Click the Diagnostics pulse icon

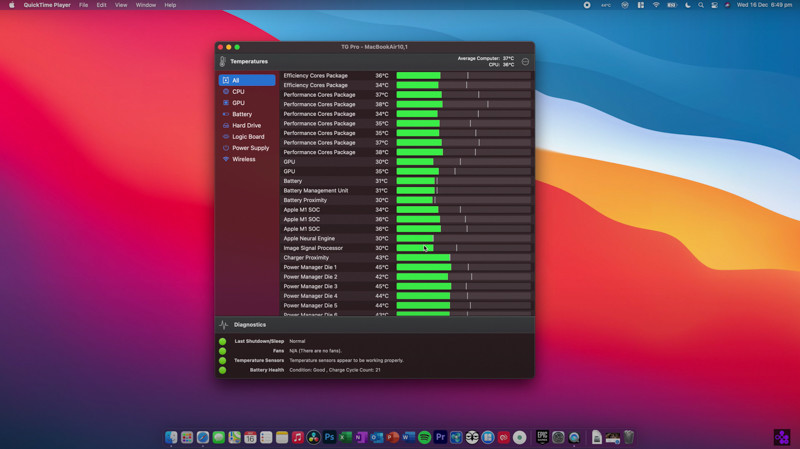(x=223, y=325)
